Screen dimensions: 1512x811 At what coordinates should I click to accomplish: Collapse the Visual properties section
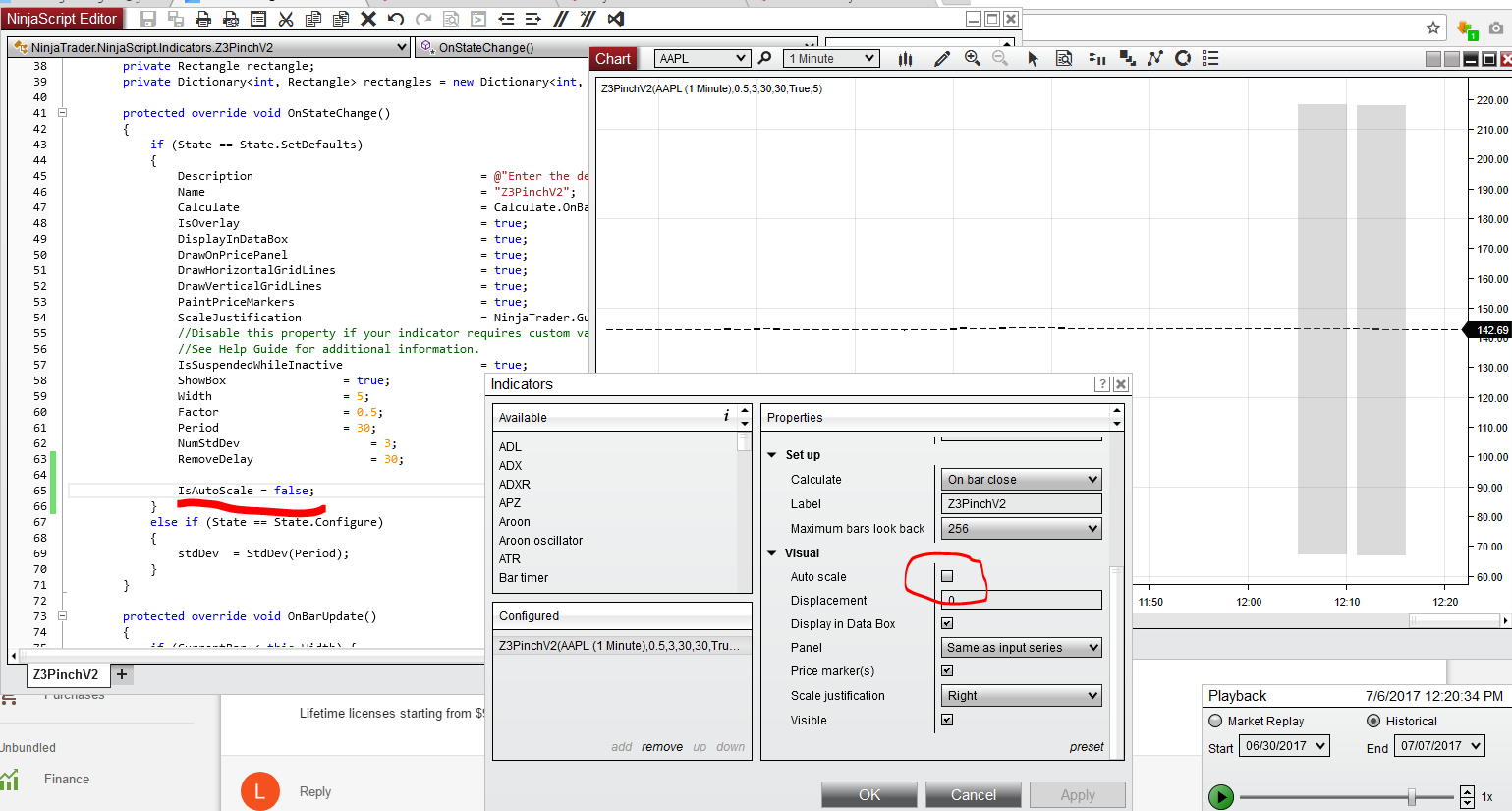coord(772,553)
